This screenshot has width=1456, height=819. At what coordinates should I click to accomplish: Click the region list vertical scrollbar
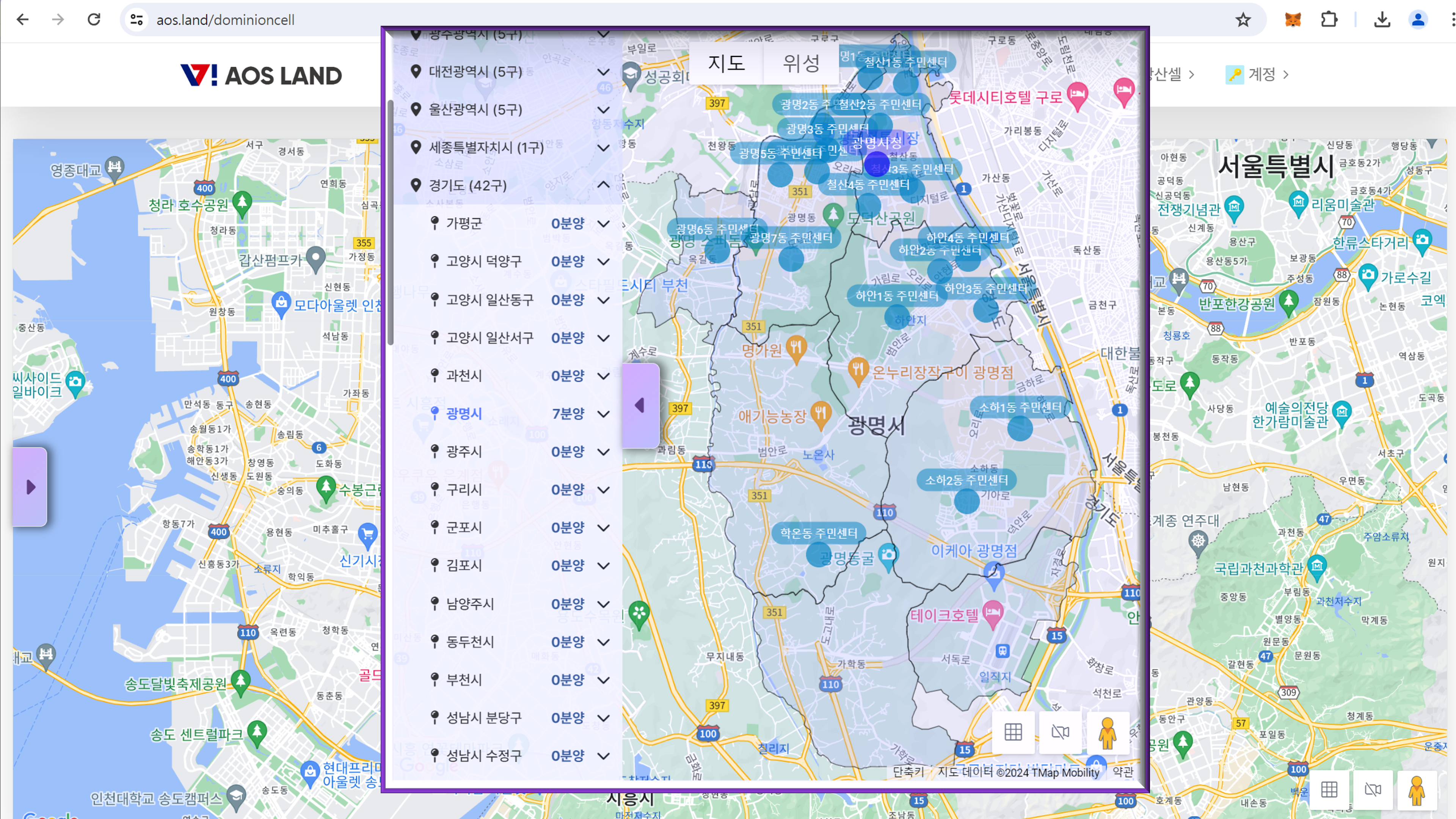point(391,222)
